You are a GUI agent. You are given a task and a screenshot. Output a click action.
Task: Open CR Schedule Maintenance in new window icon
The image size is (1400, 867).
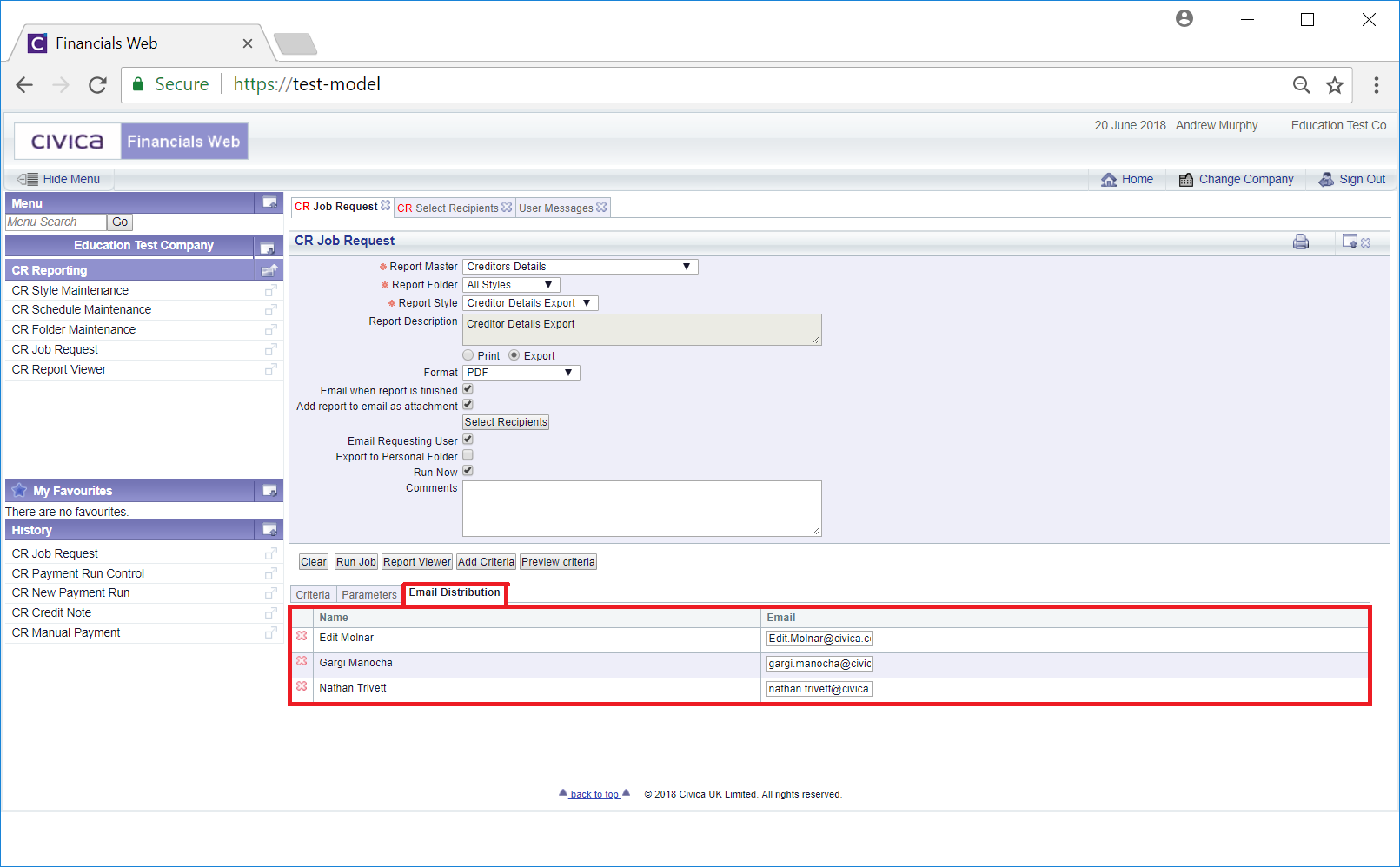click(270, 310)
